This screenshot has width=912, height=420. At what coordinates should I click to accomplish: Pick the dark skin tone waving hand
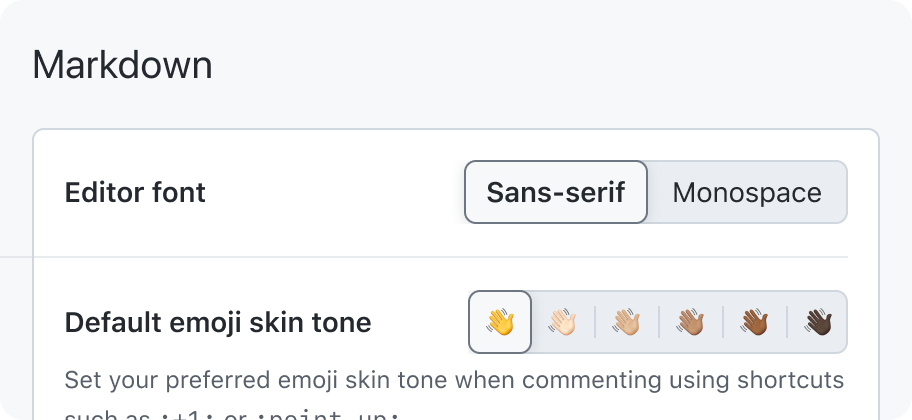[x=818, y=322]
